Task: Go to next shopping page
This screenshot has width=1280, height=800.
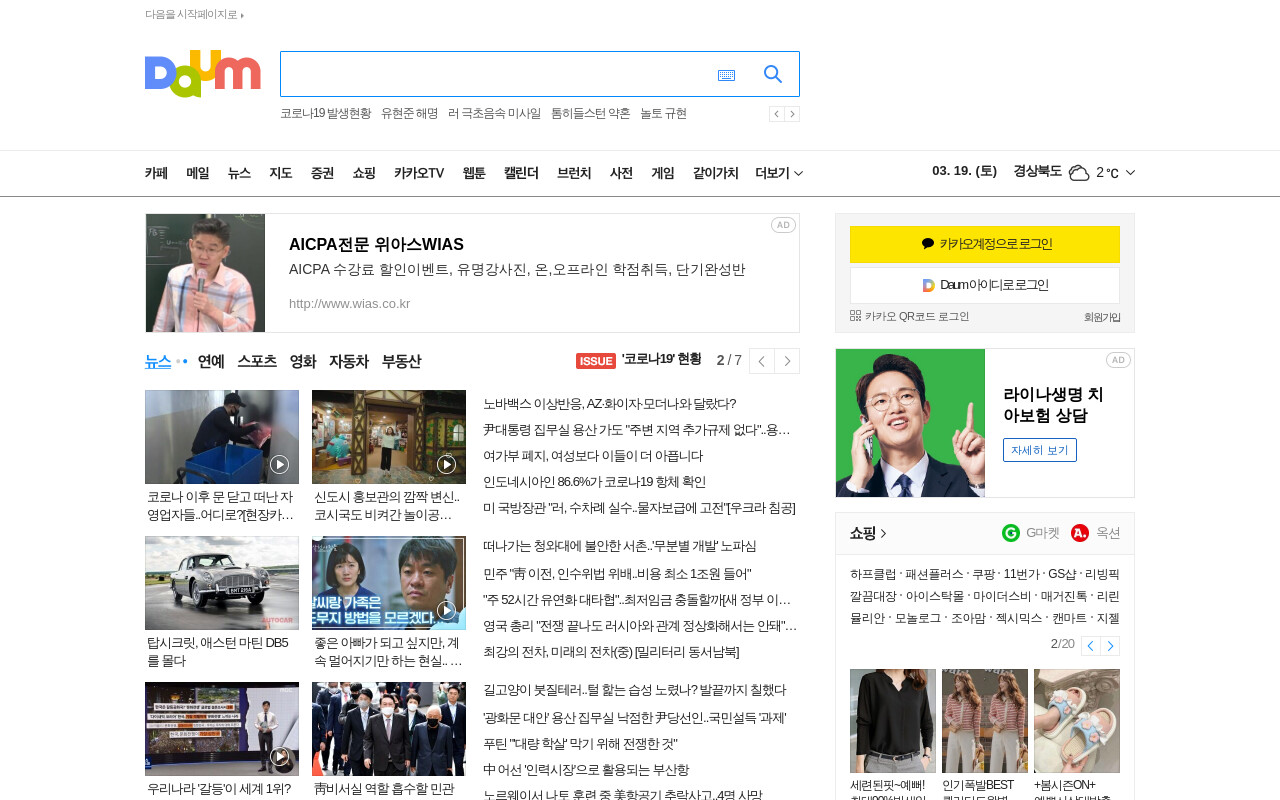Action: 1110,646
